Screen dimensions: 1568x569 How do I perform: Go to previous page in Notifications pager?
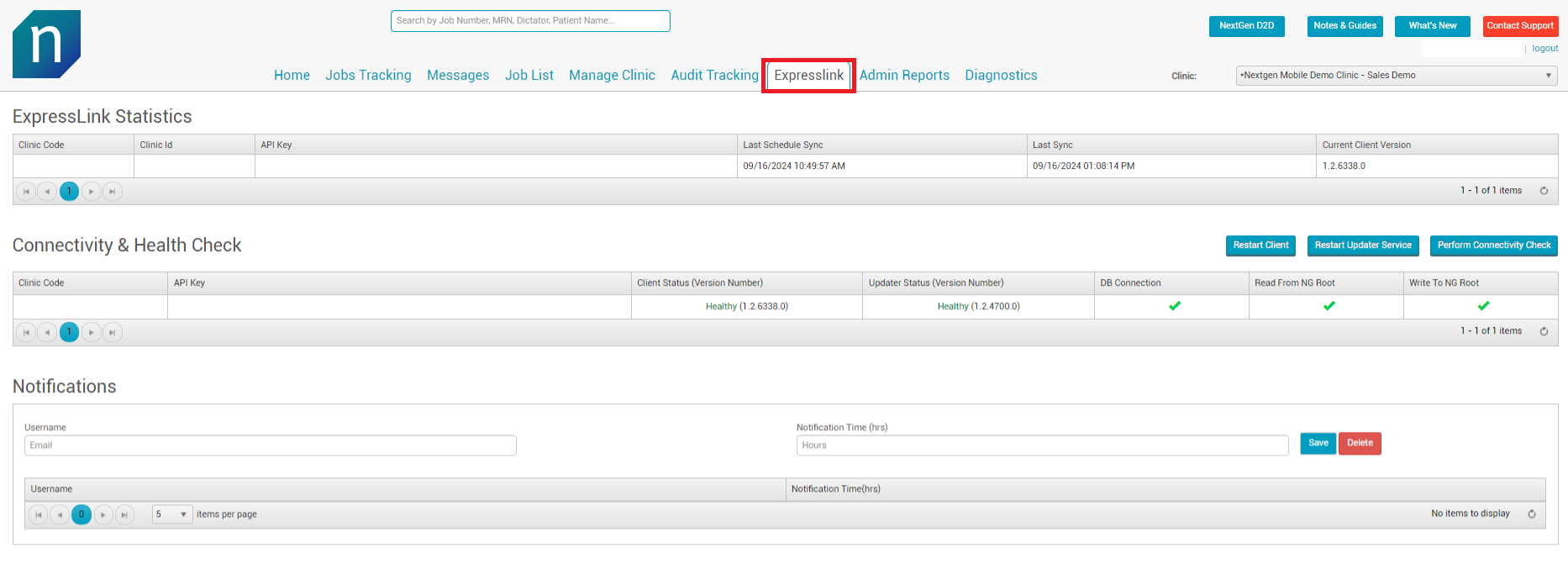point(60,514)
